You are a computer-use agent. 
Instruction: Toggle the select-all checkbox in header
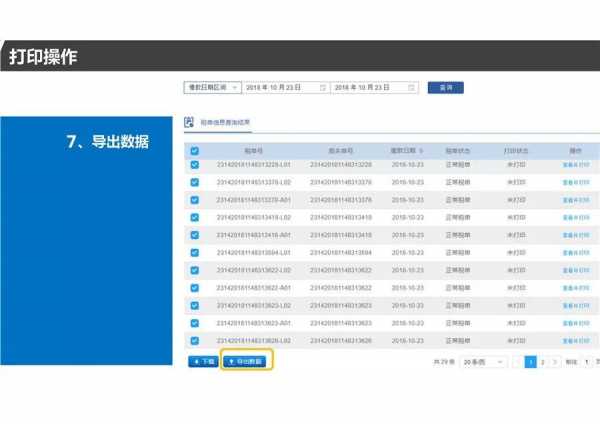coord(195,150)
